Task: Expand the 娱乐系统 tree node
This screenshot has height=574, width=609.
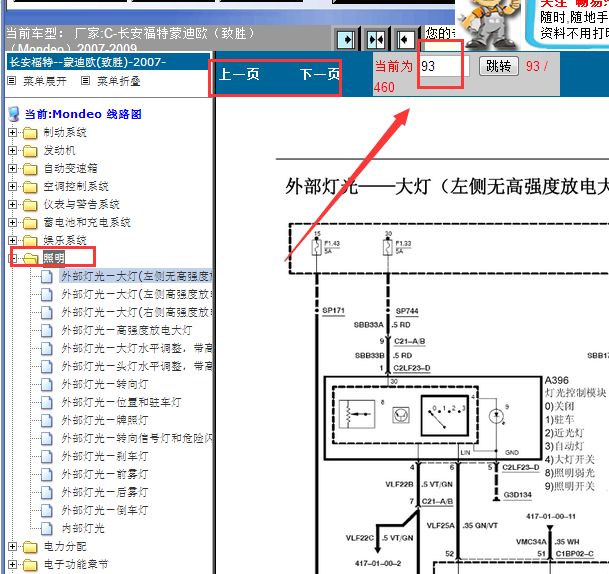Action: [12, 240]
